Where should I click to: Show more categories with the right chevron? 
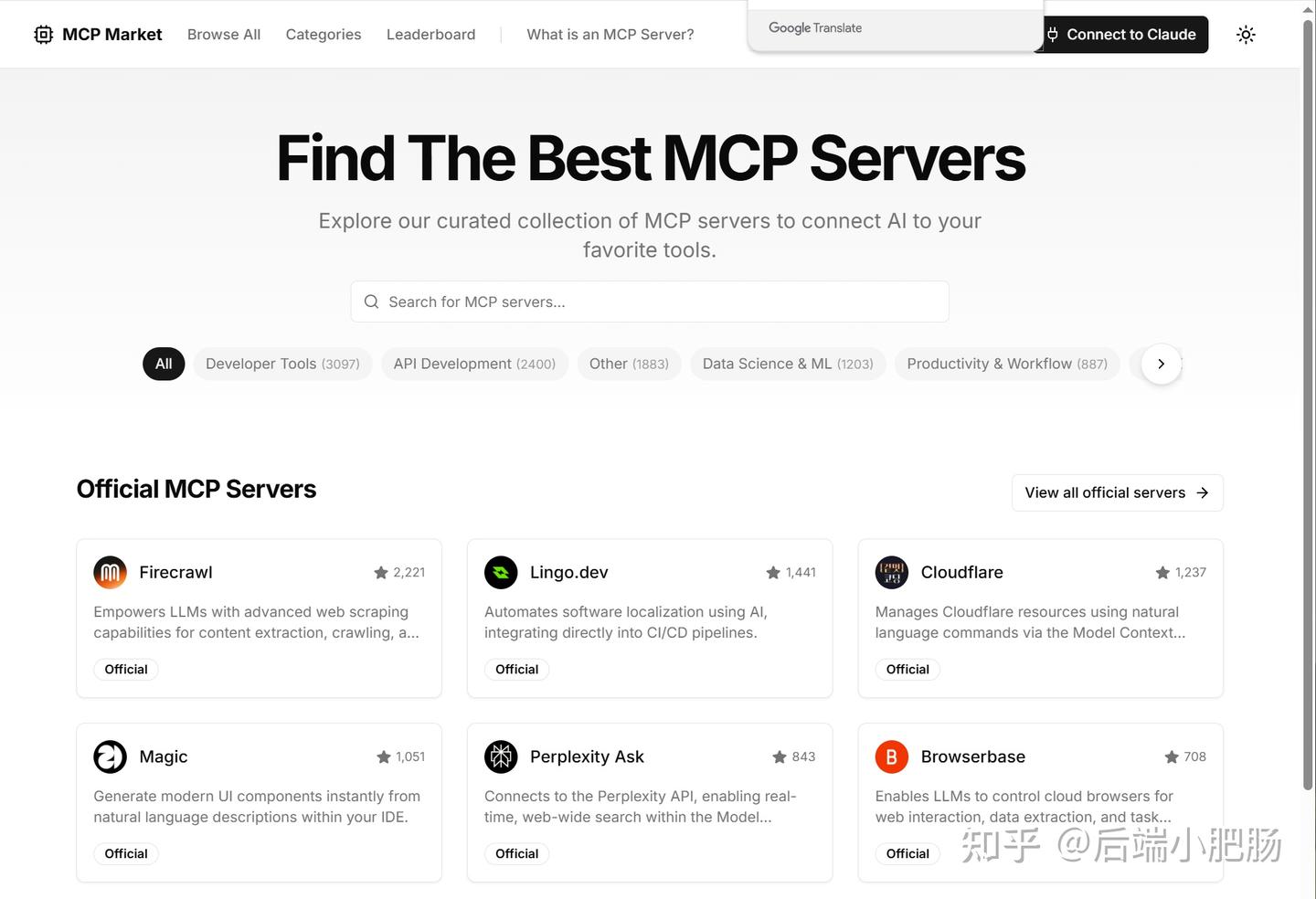click(1162, 364)
